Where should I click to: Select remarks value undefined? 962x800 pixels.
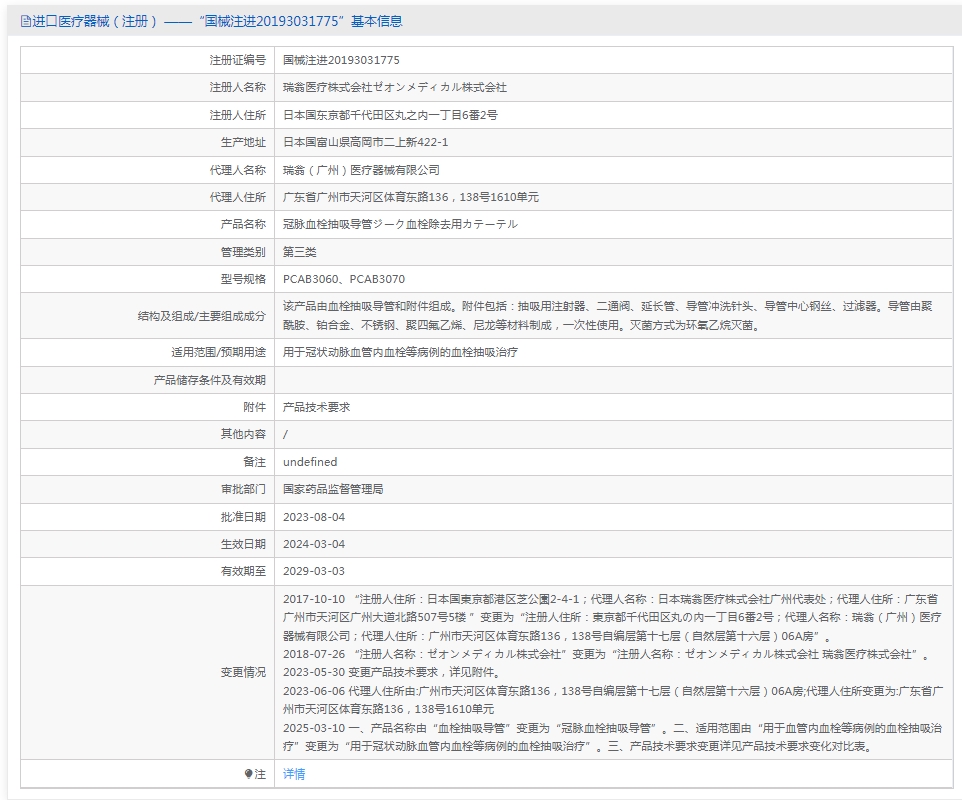point(310,462)
